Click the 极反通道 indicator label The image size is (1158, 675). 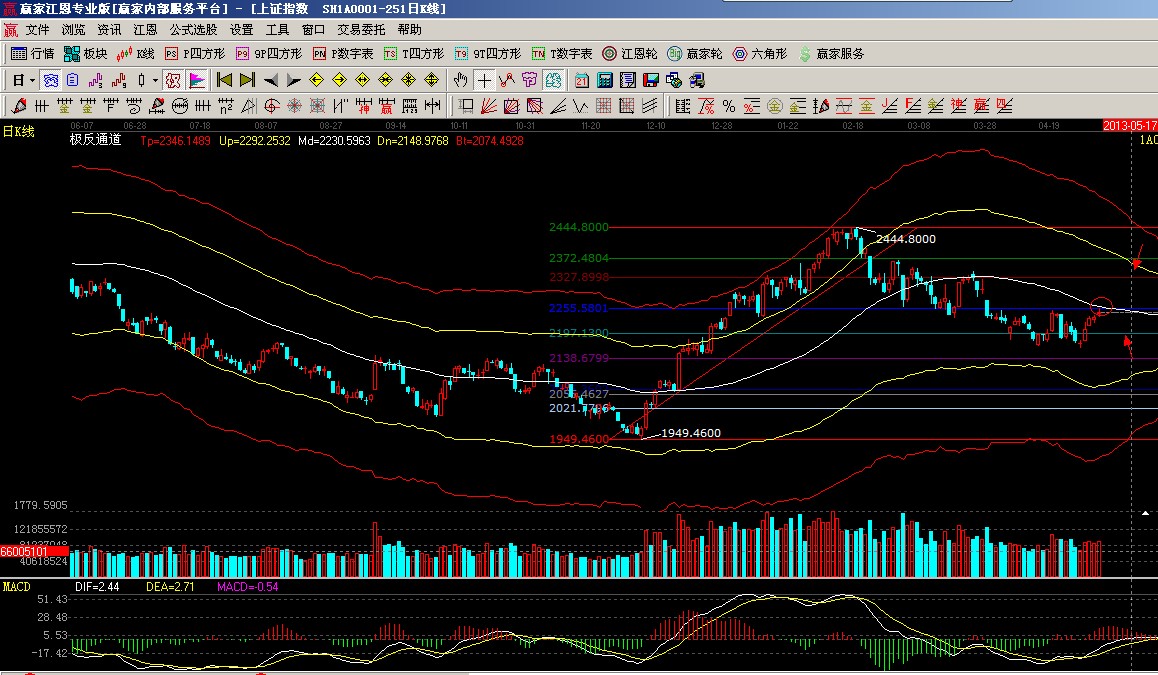(x=95, y=141)
